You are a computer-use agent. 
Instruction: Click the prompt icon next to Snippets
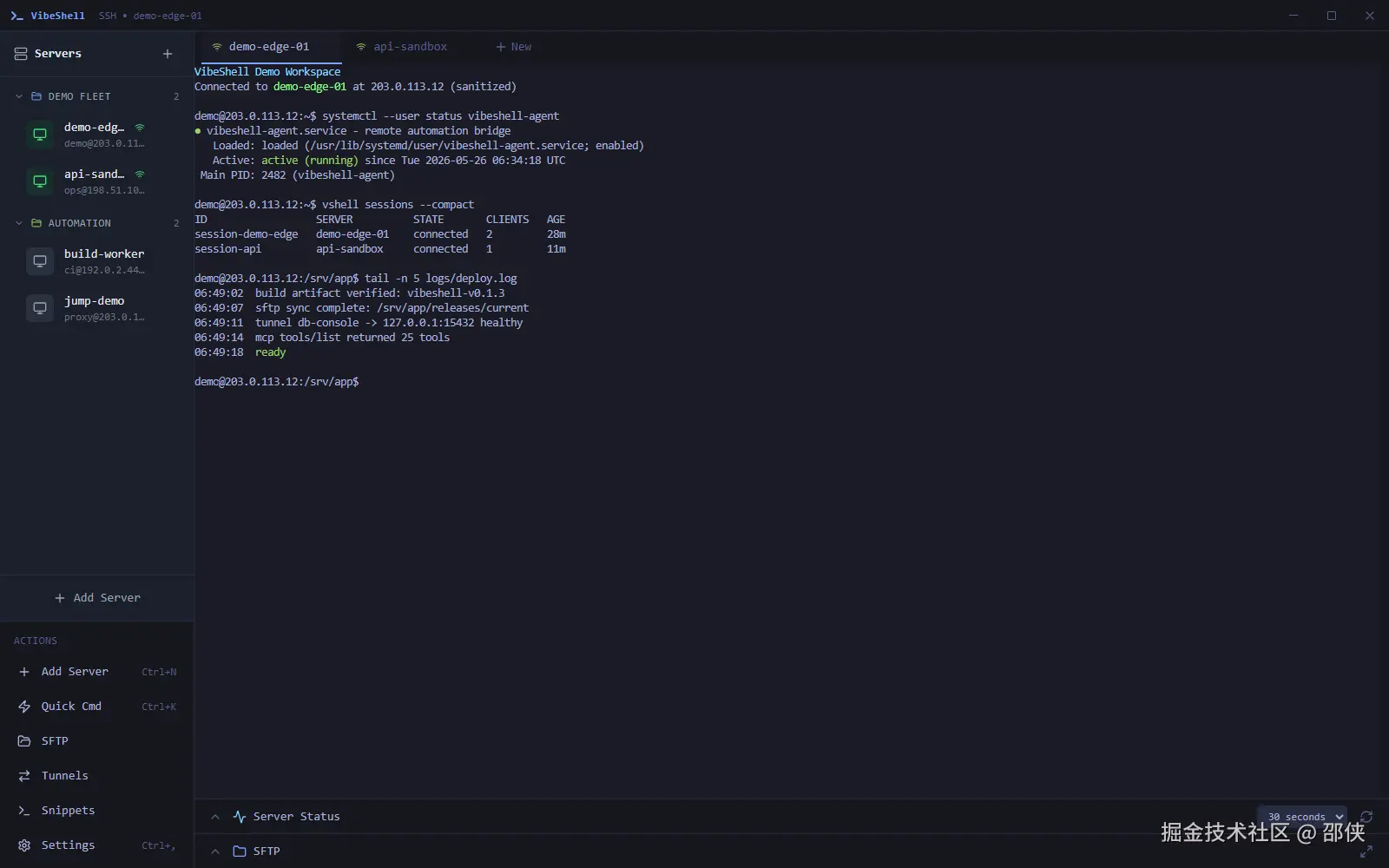coord(24,811)
